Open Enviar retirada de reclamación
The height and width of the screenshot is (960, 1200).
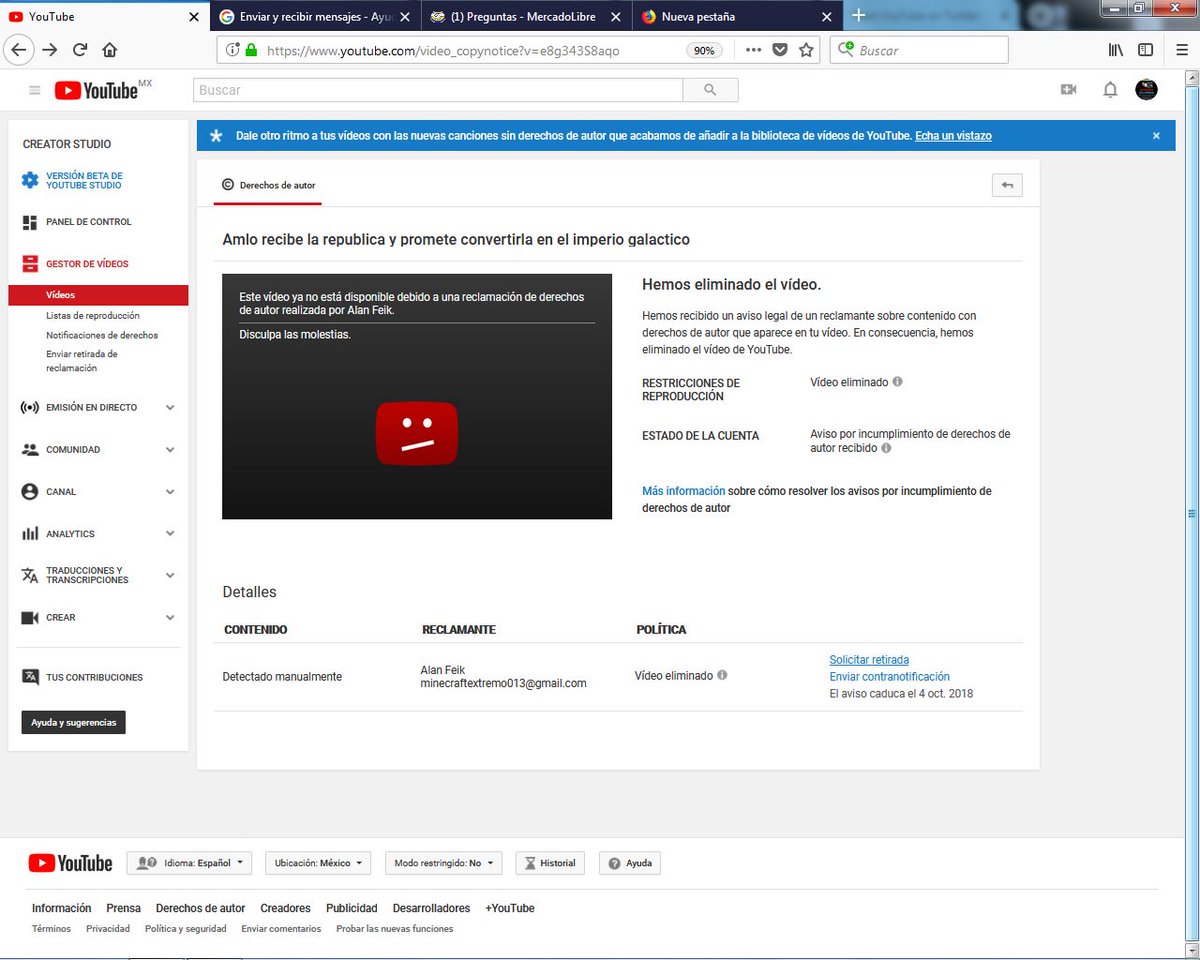point(82,361)
